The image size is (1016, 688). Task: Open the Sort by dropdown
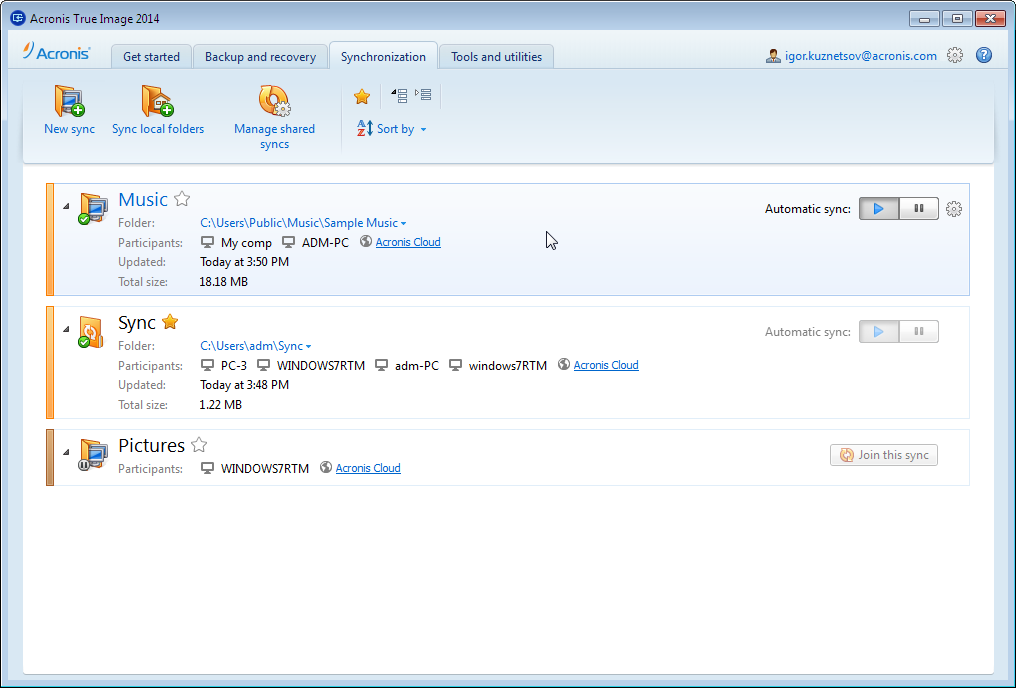(392, 129)
